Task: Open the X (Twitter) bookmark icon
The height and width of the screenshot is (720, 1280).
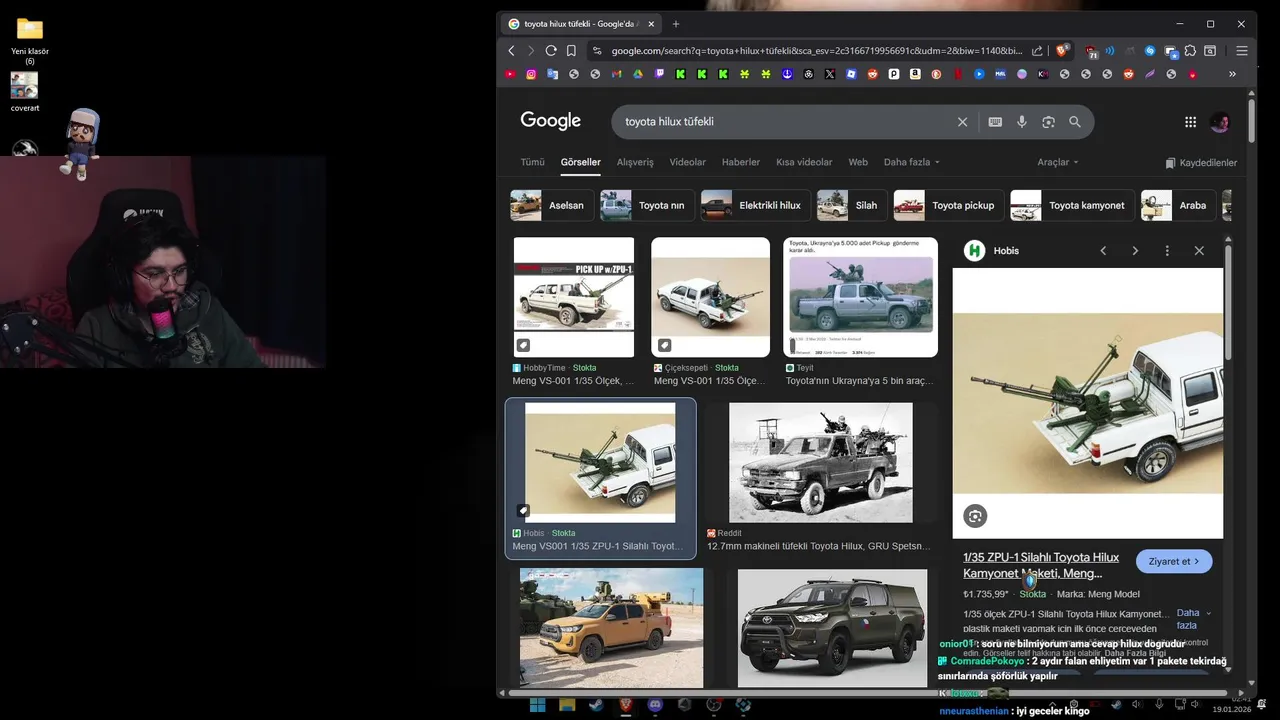Action: tap(830, 74)
